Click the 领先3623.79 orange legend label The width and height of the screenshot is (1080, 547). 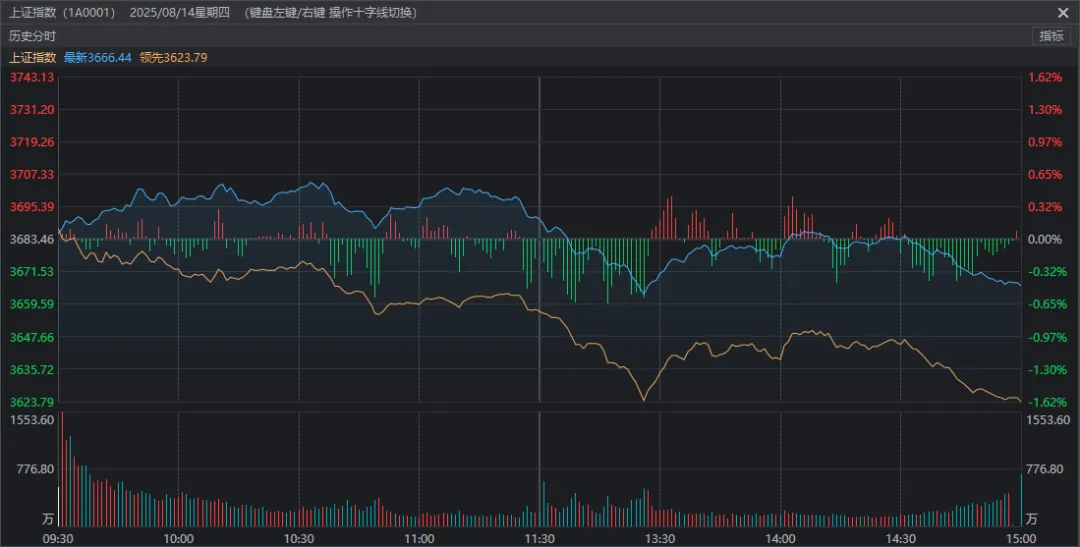click(x=173, y=58)
